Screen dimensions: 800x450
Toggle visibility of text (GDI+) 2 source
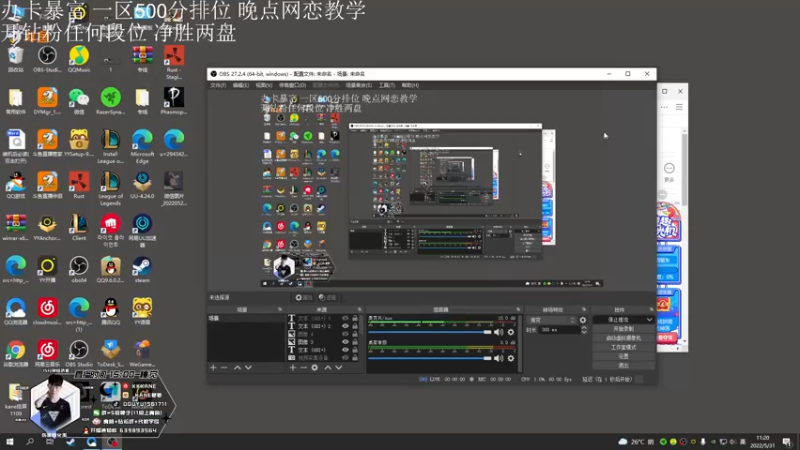click(x=345, y=326)
